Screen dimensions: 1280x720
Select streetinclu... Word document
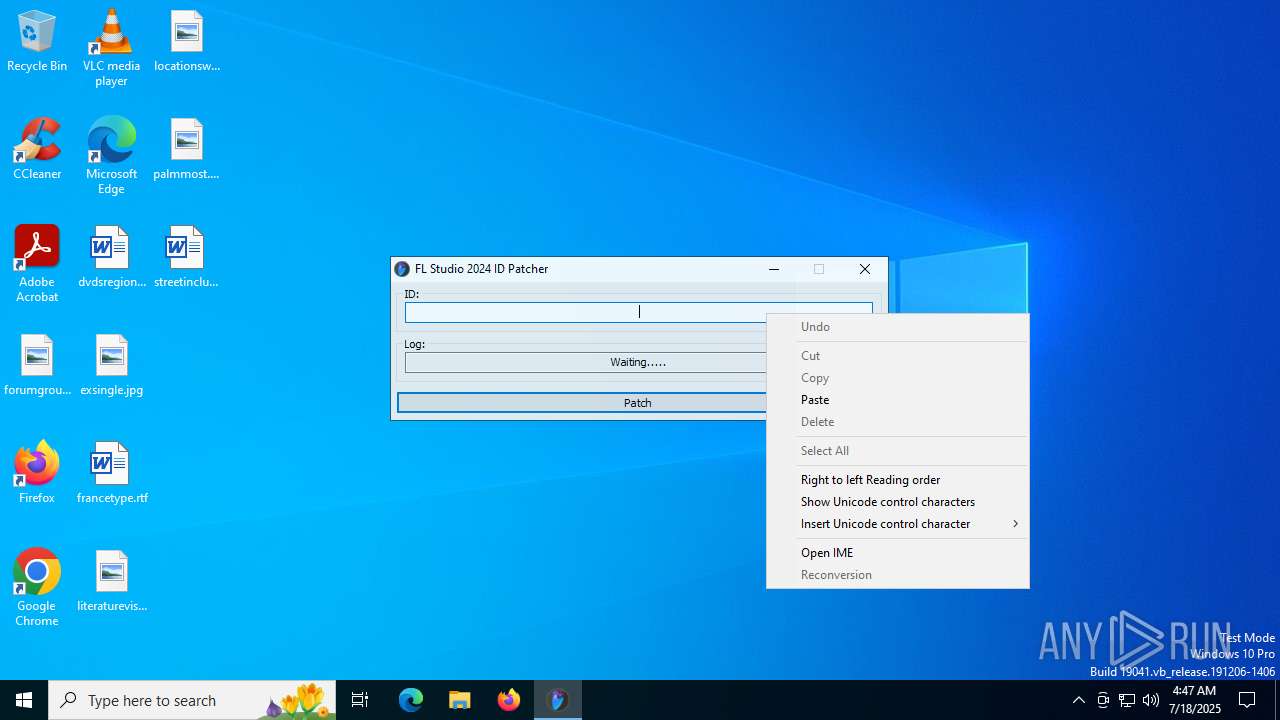point(186,257)
